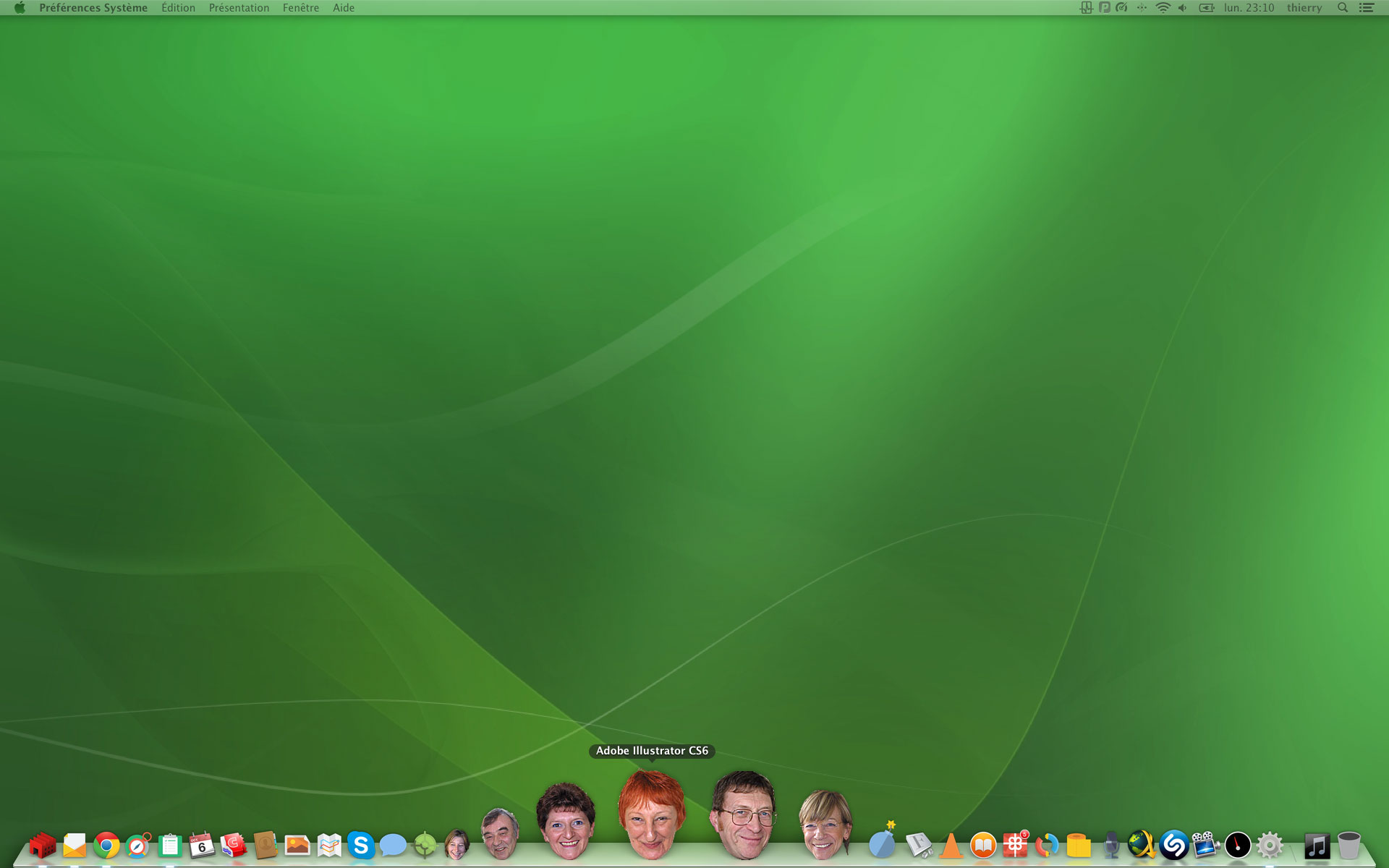The height and width of the screenshot is (868, 1389).
Task: Launch VLC orange cone icon
Action: coord(951,846)
